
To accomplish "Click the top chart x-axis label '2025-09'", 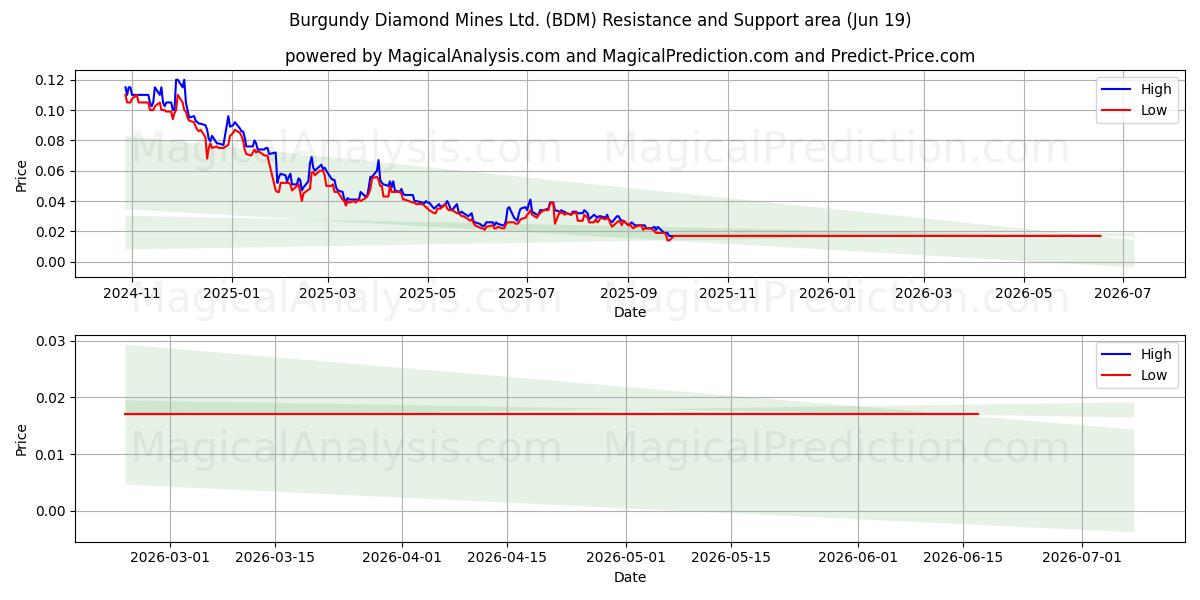I will coord(629,295).
